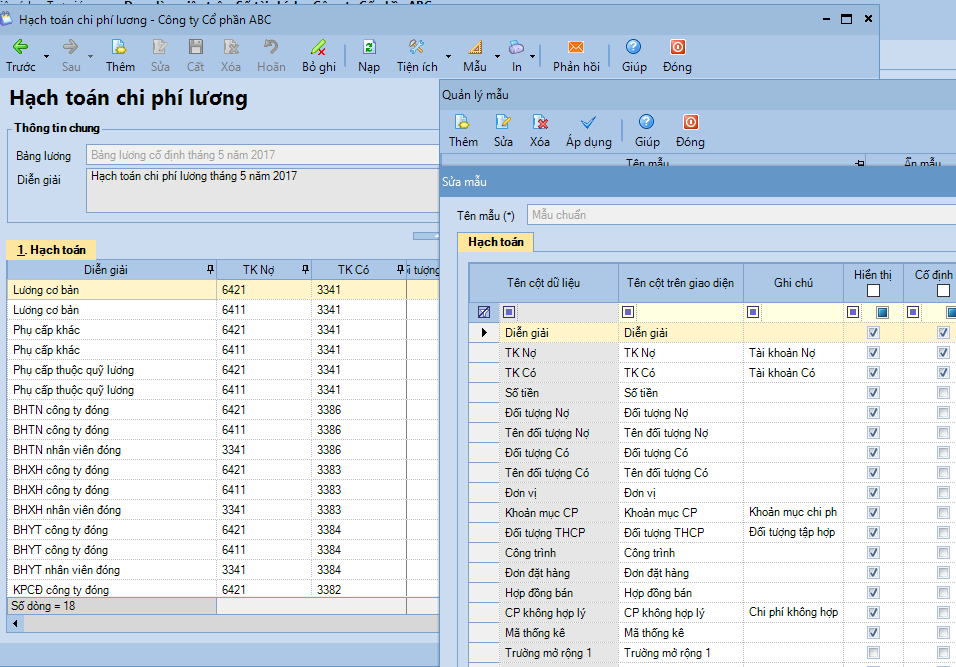The image size is (956, 667).
Task: Select CP không hợp lý row
Action: [712, 613]
